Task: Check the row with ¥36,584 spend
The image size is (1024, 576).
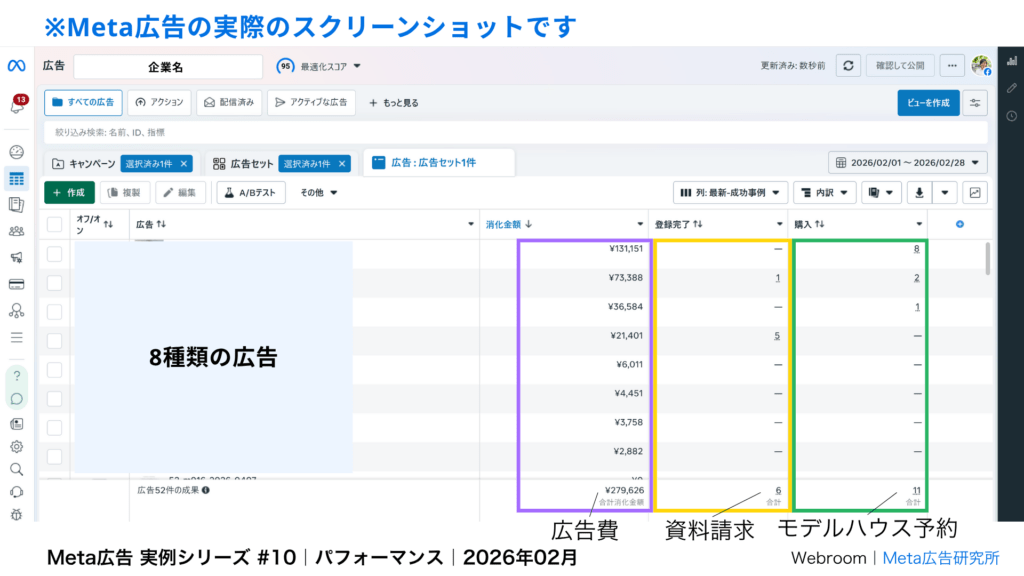Action: coord(54,312)
